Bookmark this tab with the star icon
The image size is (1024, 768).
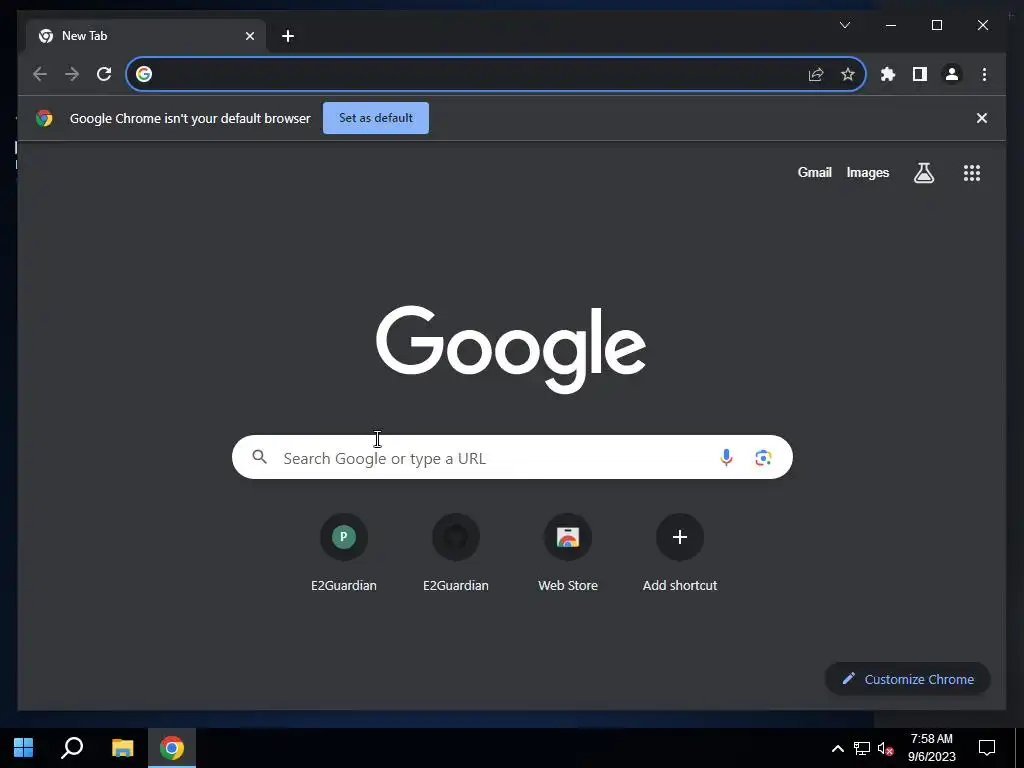[x=848, y=74]
